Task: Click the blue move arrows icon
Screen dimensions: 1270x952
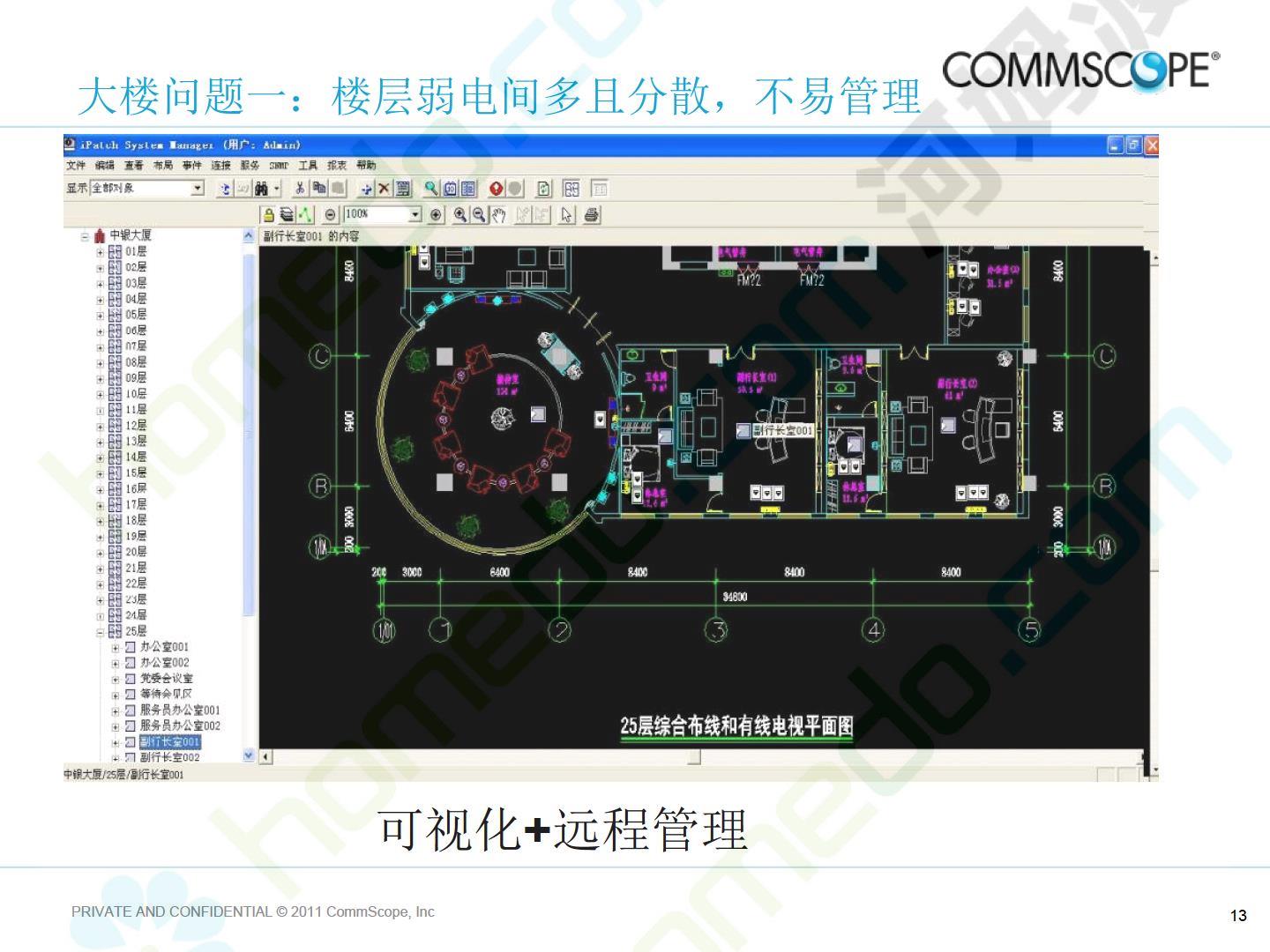Action: (365, 189)
